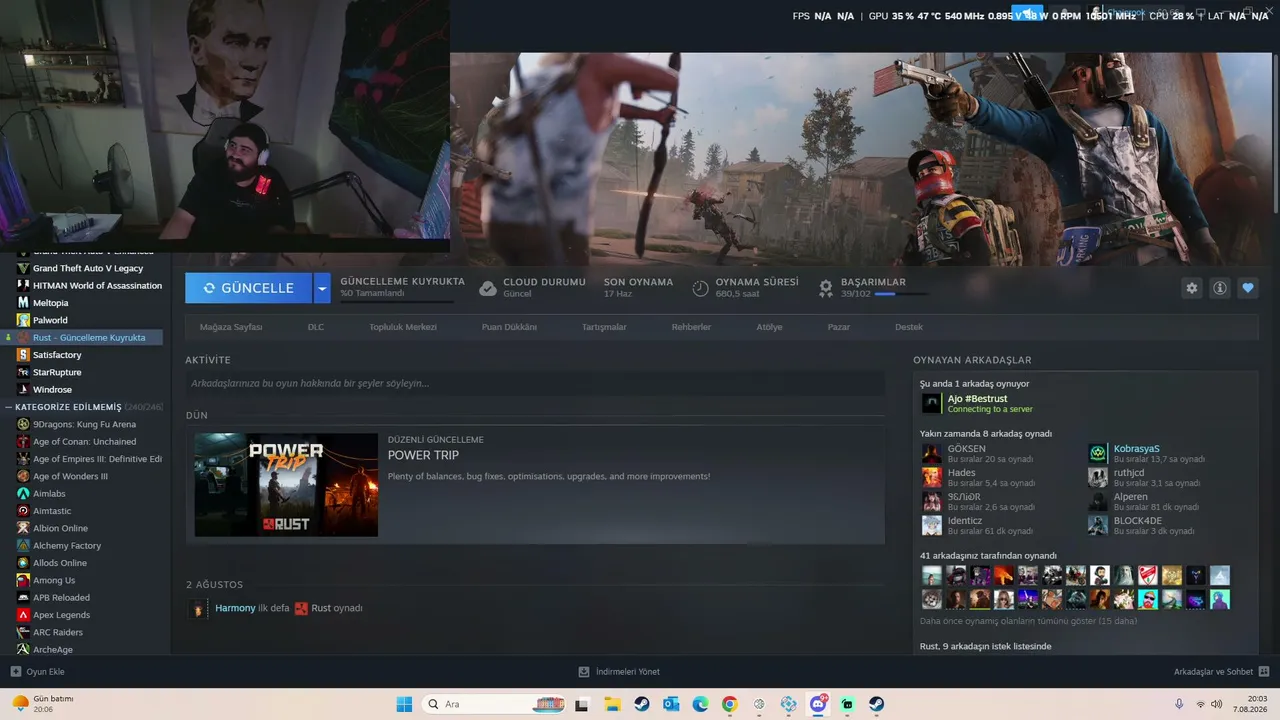Open the Mağaza Sayfası tab
Viewport: 1280px width, 720px height.
click(231, 327)
